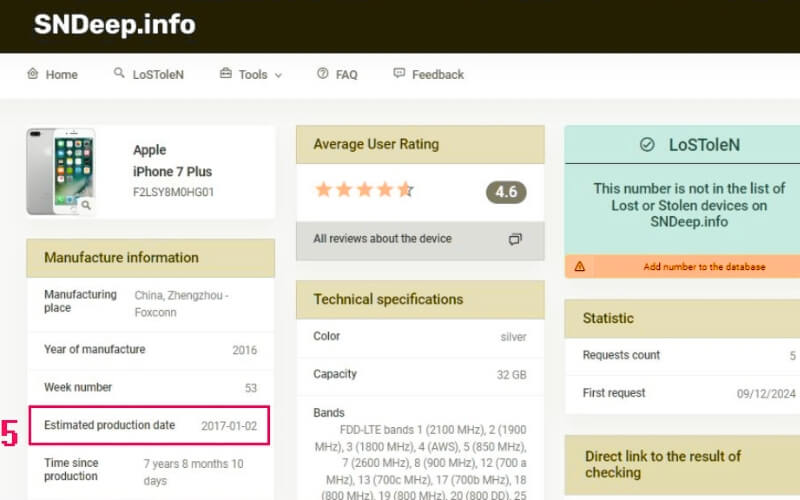Select the color value silver
This screenshot has width=800, height=500.
pos(513,337)
